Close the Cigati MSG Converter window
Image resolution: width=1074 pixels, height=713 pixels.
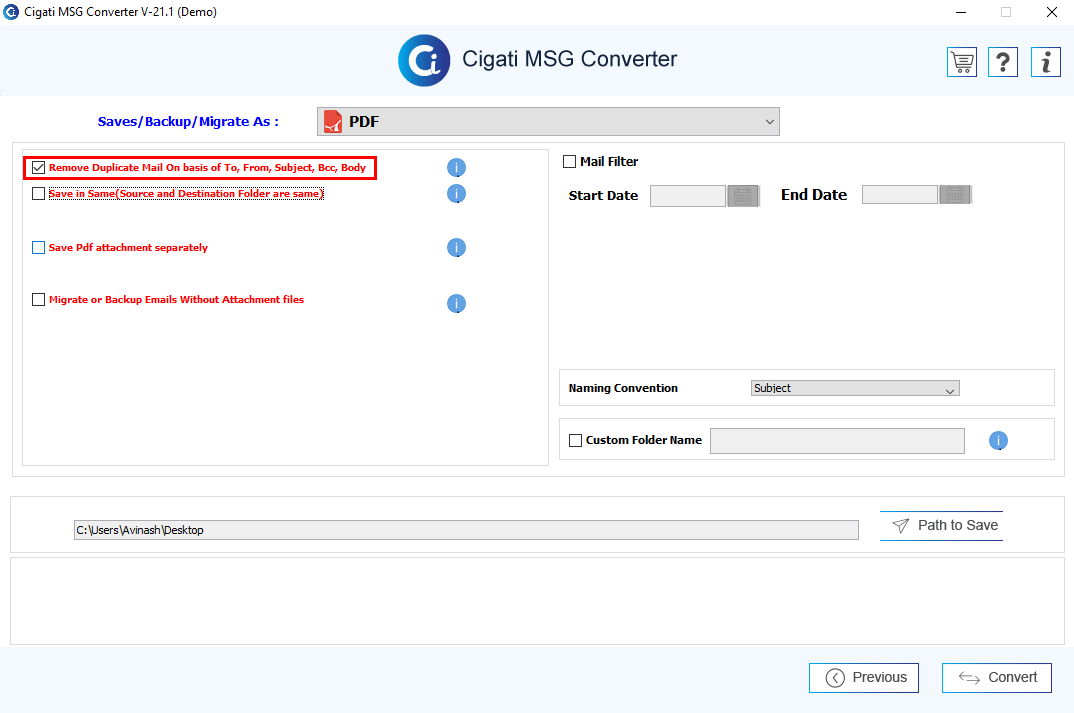(1051, 12)
